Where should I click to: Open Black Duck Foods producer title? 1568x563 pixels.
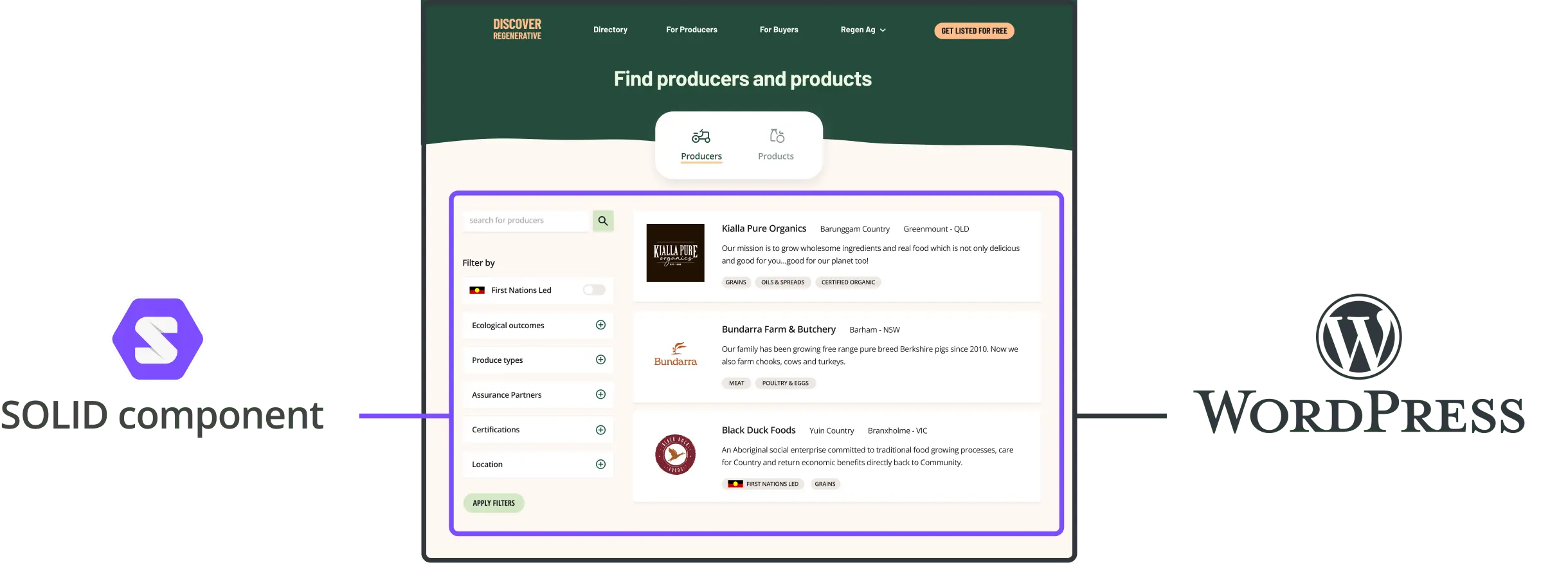[759, 430]
